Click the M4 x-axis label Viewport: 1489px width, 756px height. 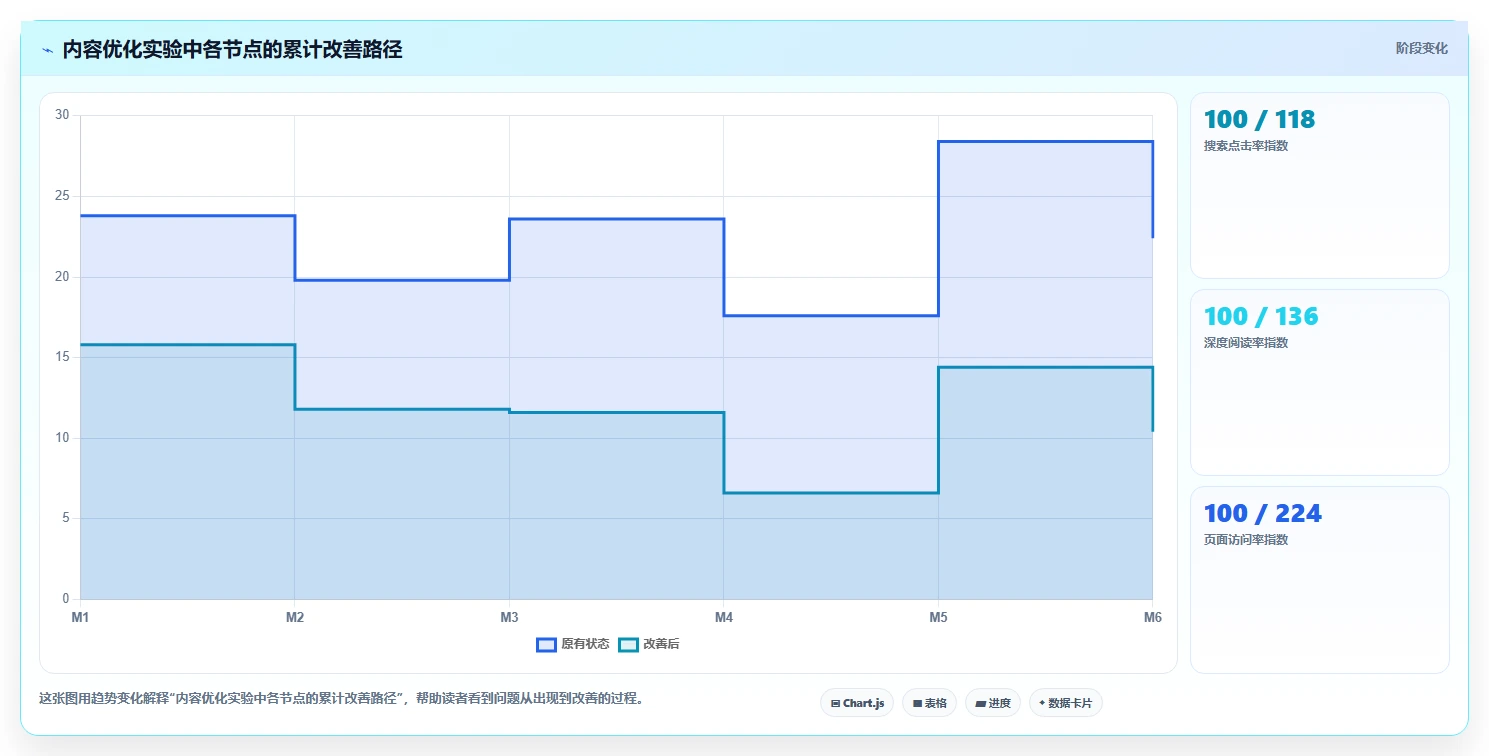(x=724, y=618)
